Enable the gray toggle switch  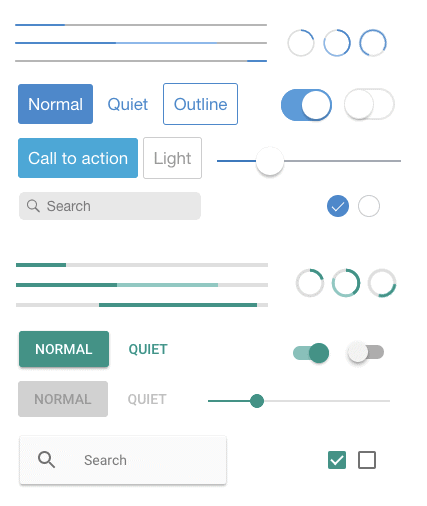pos(366,352)
